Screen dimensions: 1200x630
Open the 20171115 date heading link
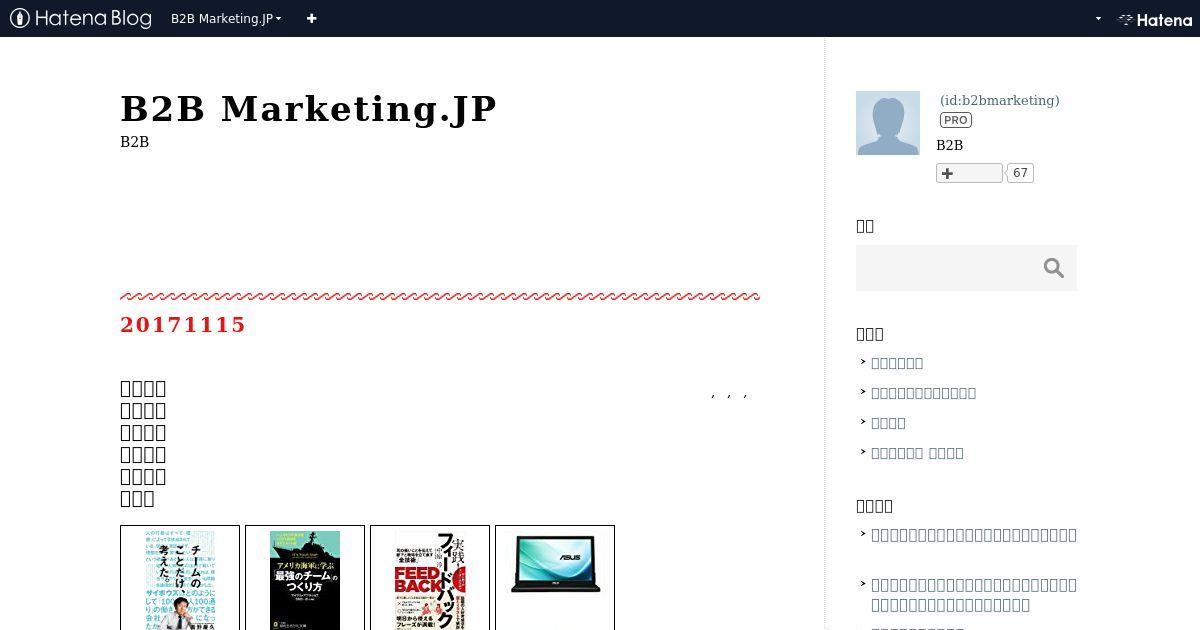click(x=183, y=324)
